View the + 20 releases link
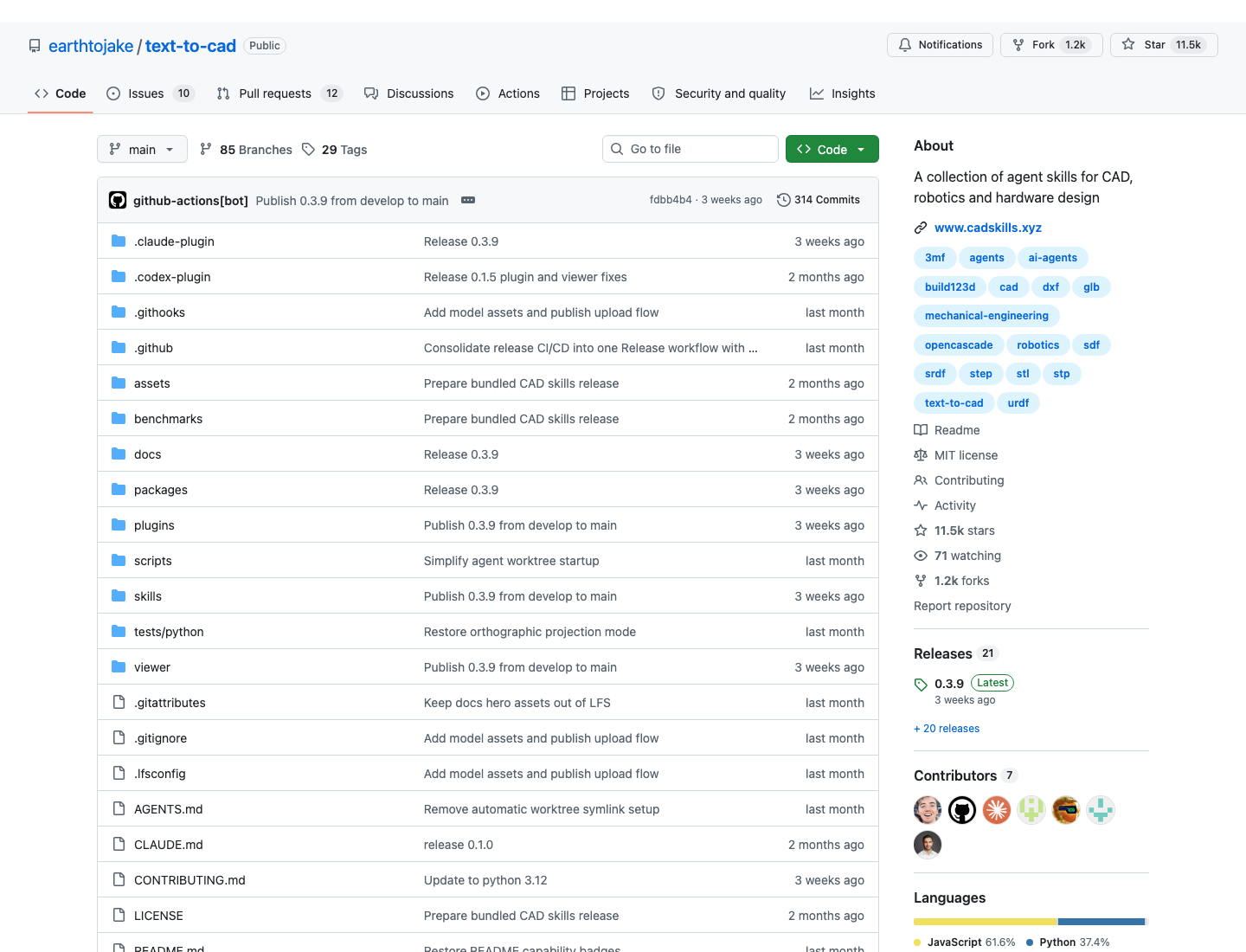The height and width of the screenshot is (952, 1246). (x=947, y=729)
